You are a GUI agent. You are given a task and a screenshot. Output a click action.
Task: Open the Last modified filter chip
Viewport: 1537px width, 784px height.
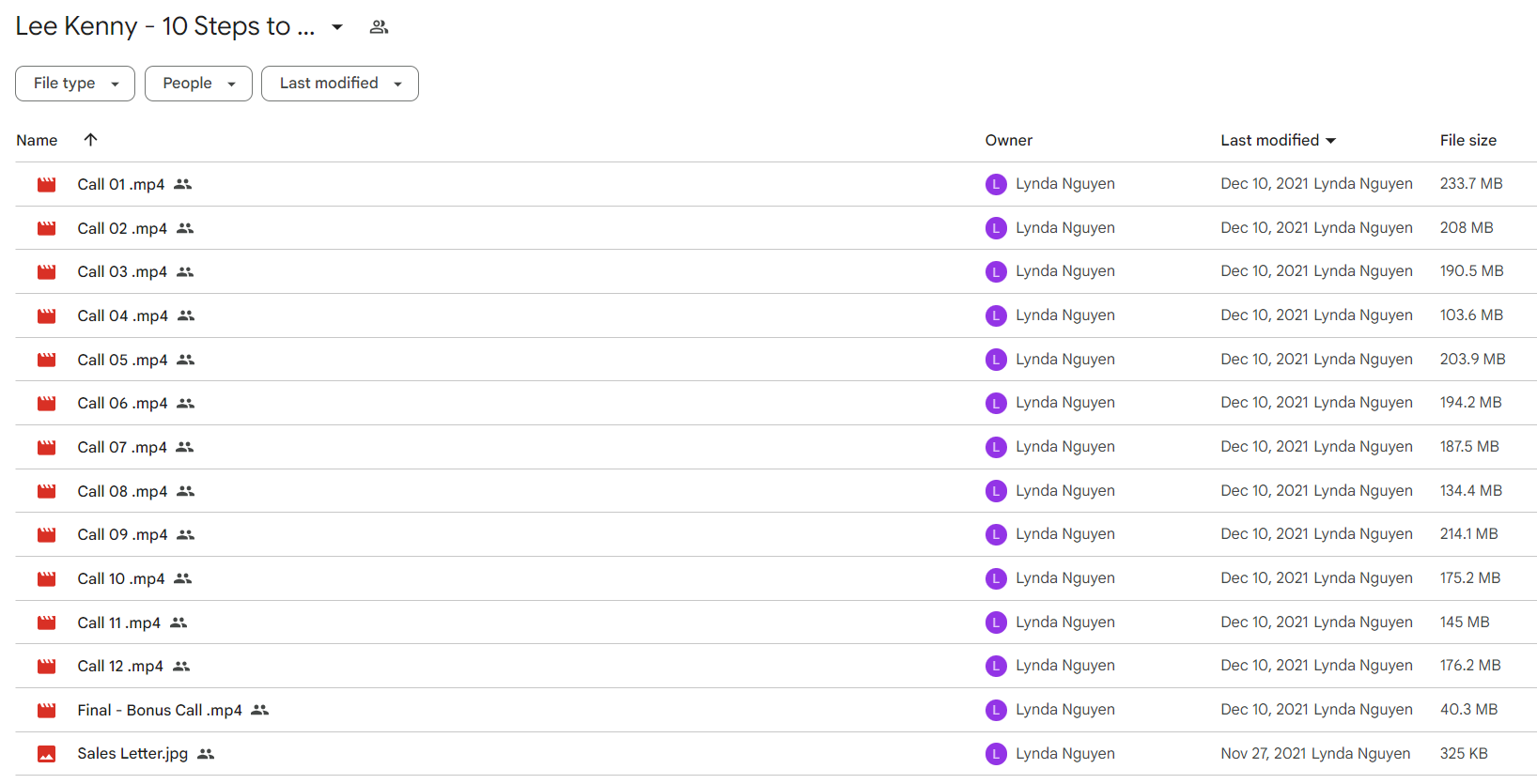pos(340,84)
